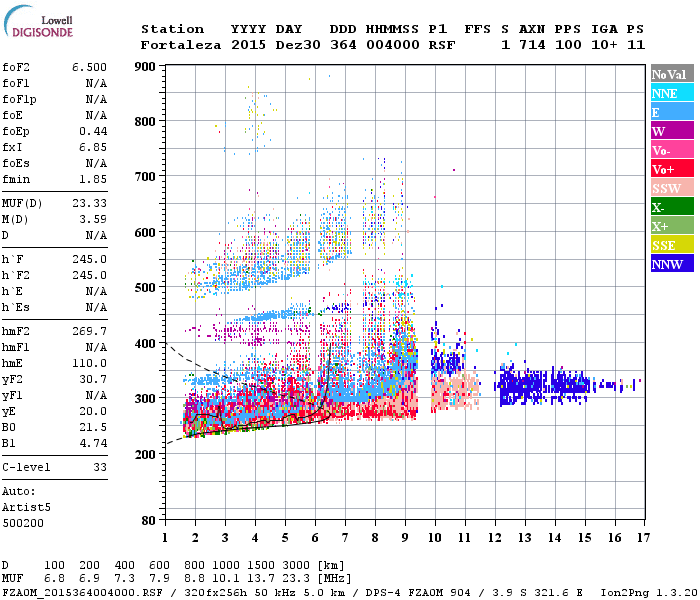The image size is (700, 600).
Task: Click the yE value 20.0
Action: 93,411
